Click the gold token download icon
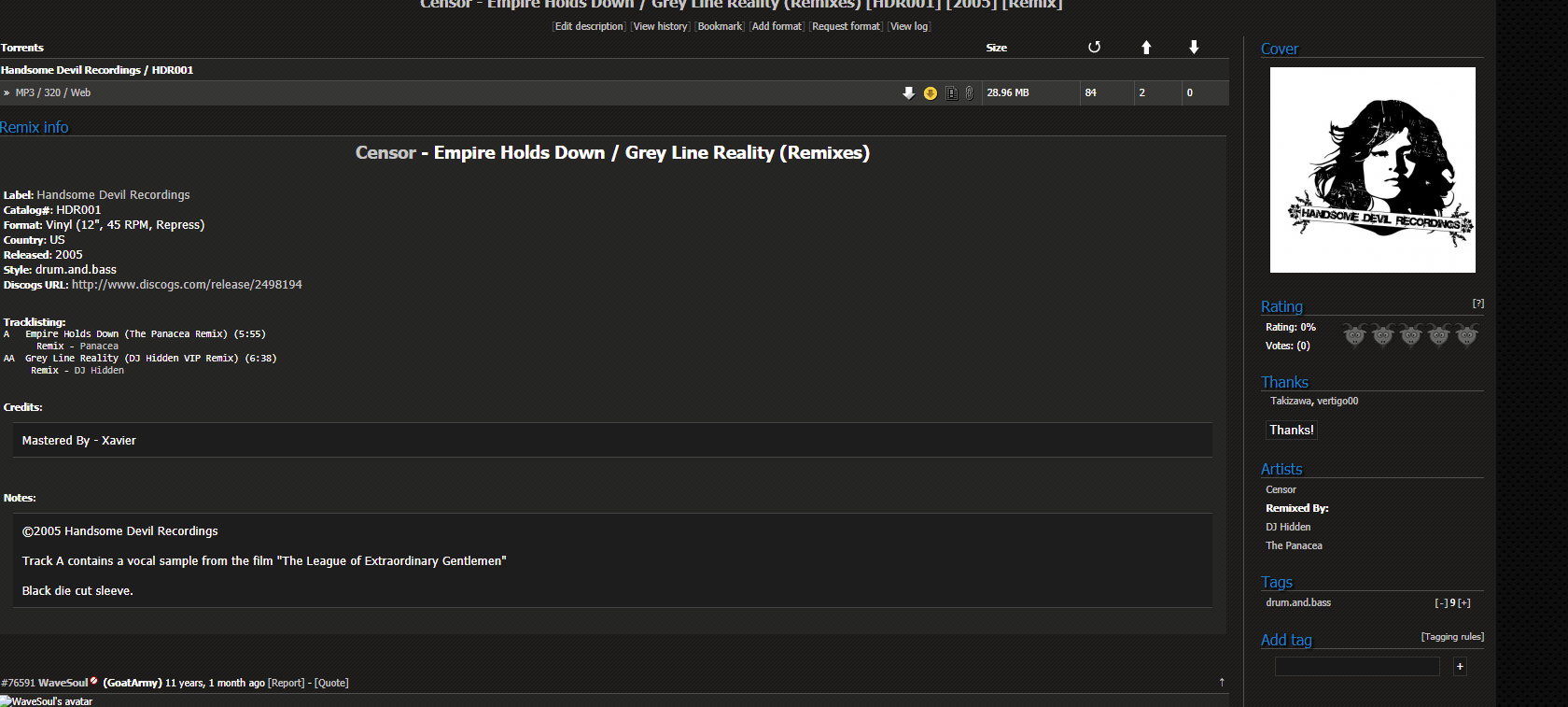1568x707 pixels. [931, 92]
